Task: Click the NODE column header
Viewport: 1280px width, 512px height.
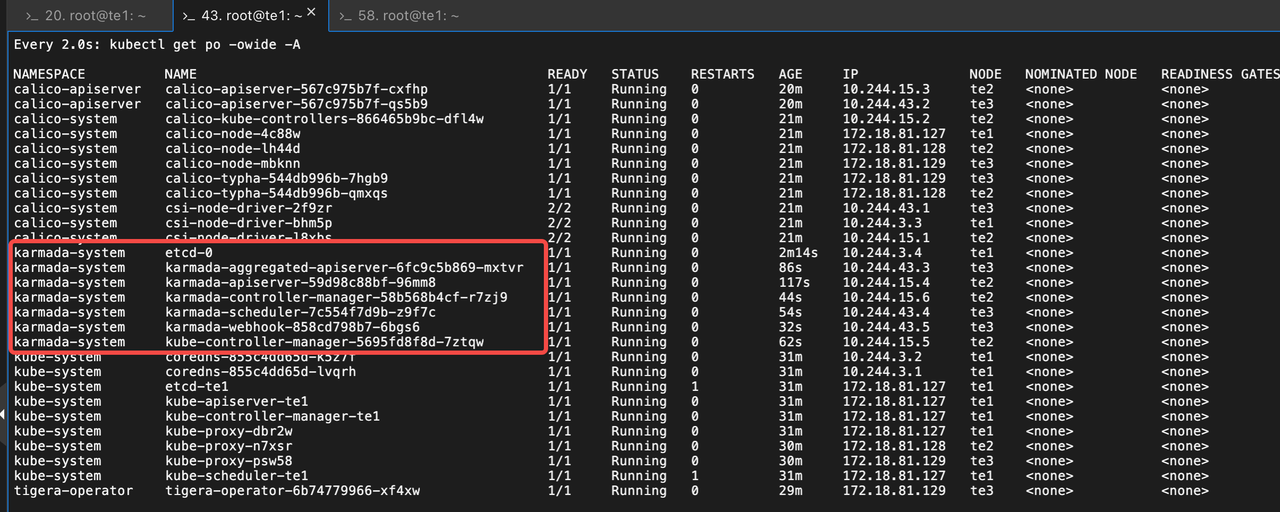Action: tap(985, 75)
